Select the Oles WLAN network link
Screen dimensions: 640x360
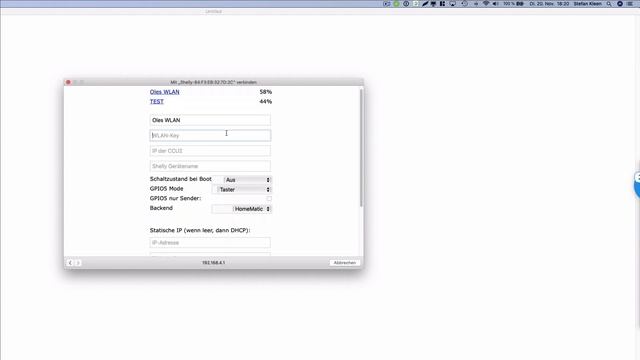[x=164, y=92]
